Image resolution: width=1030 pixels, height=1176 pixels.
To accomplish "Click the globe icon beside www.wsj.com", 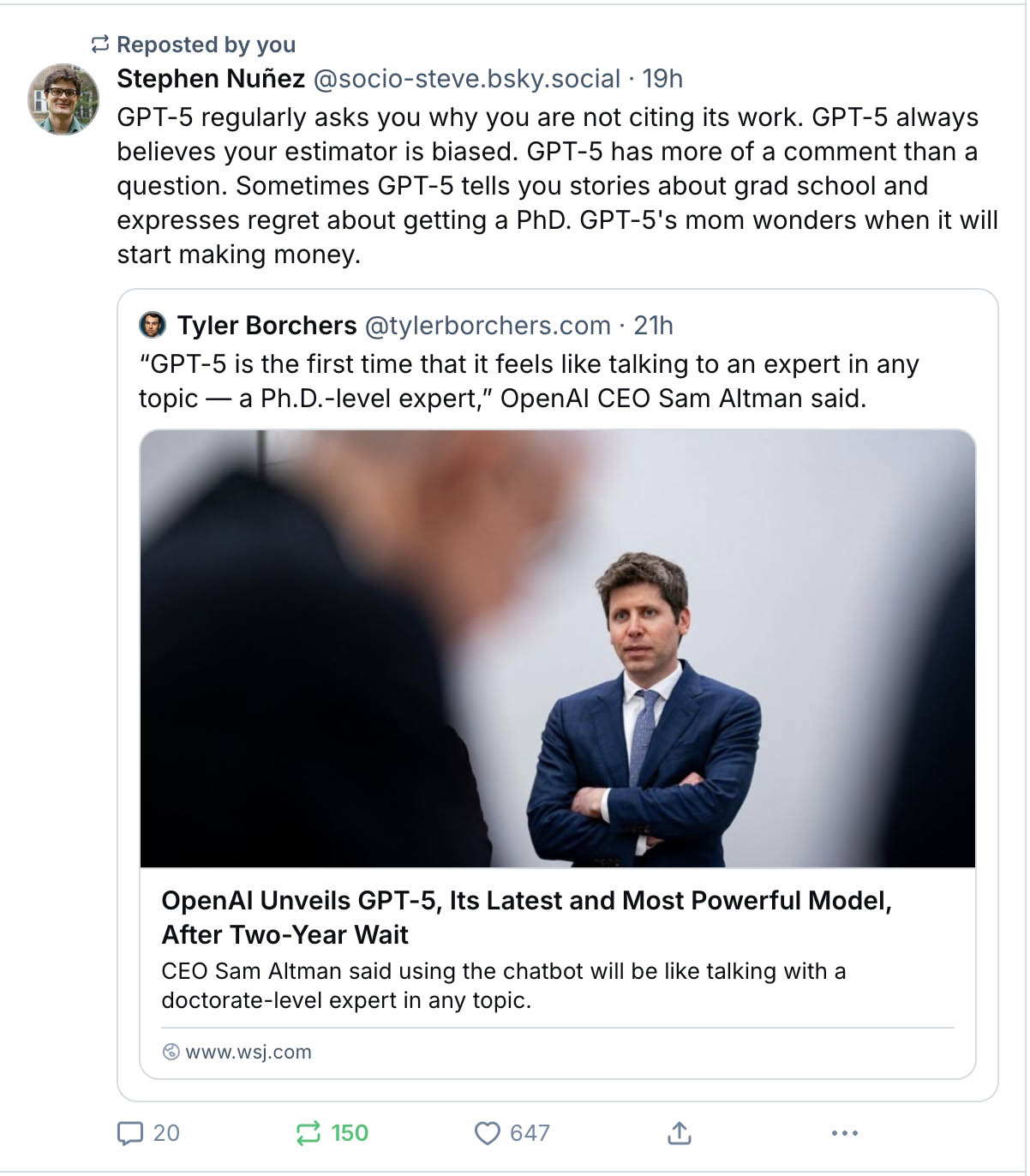I will (x=171, y=1052).
